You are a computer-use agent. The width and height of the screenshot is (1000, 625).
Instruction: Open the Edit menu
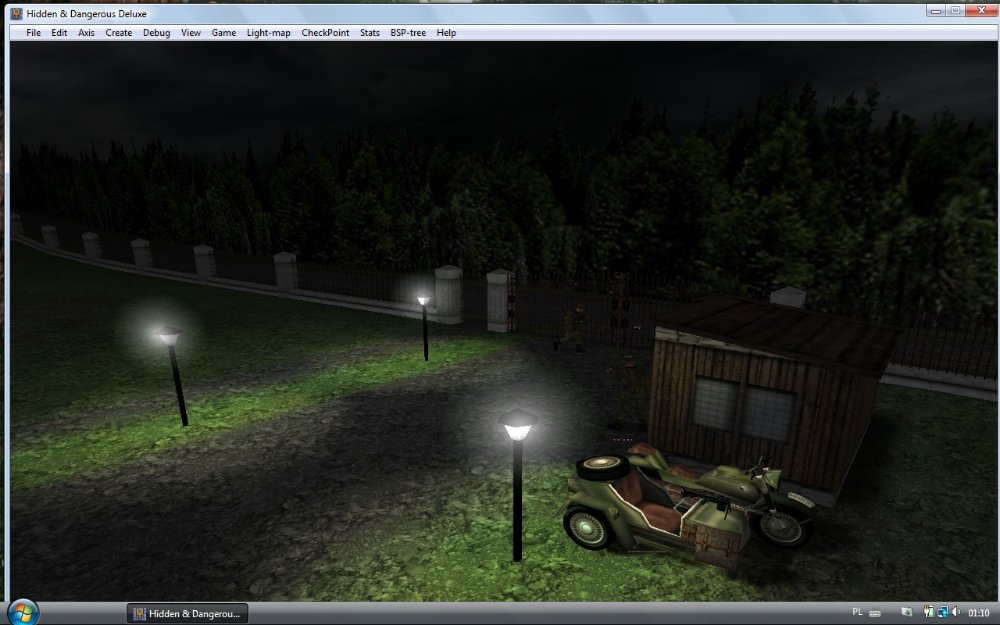[59, 33]
